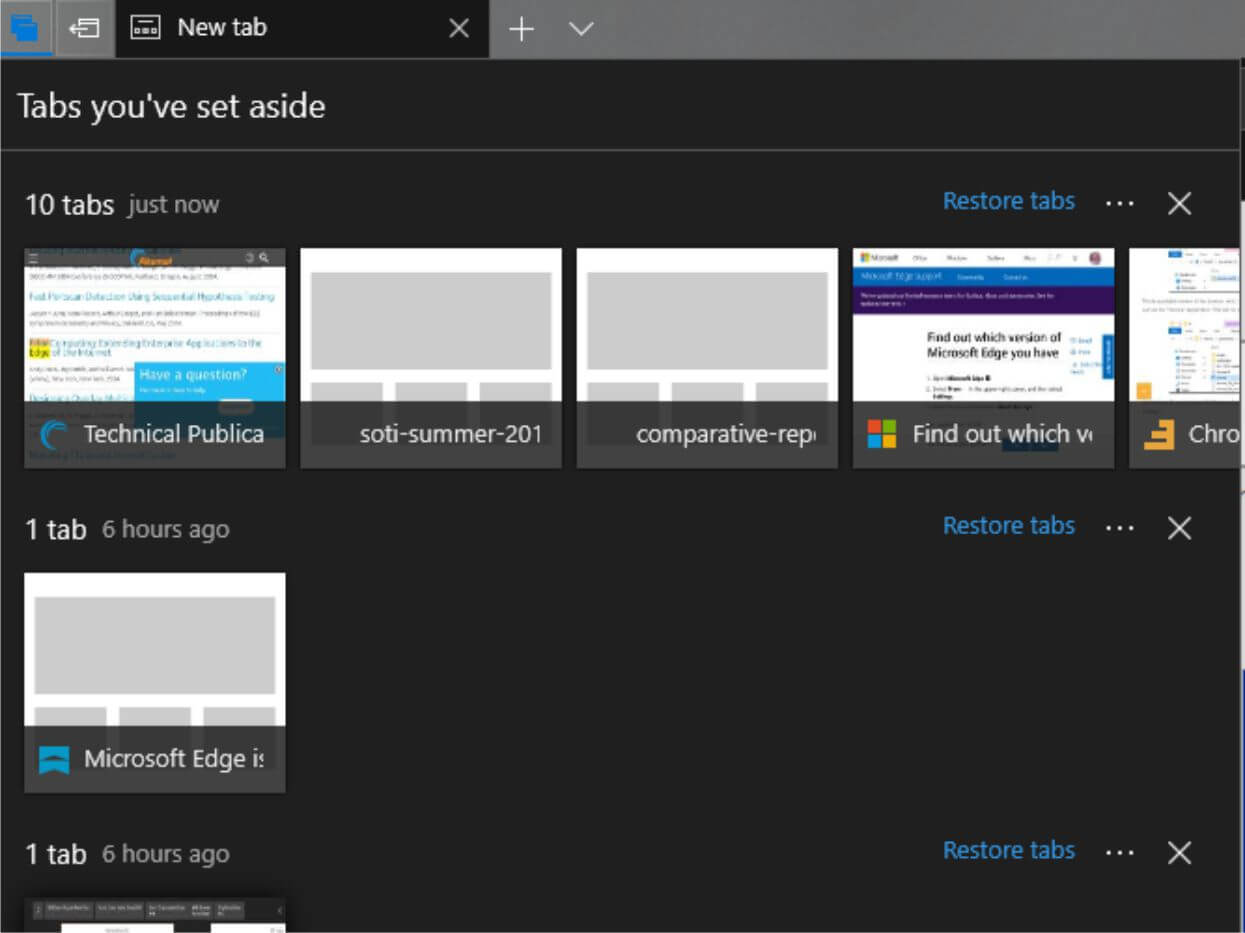
Task: Open a new tab with plus button
Action: pyautogui.click(x=521, y=29)
